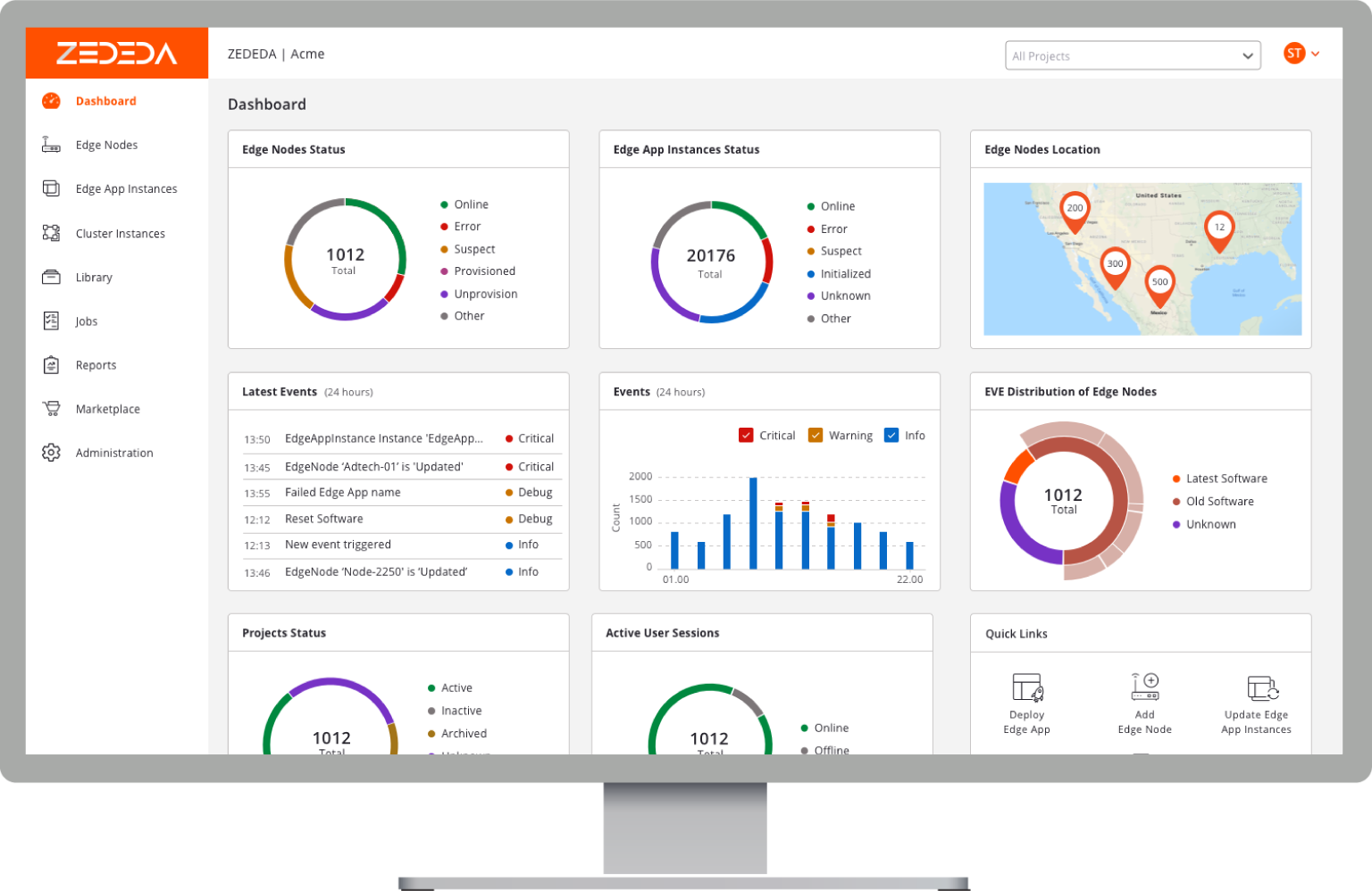1372x891 pixels.
Task: Disable the Info events checkbox
Action: [891, 436]
